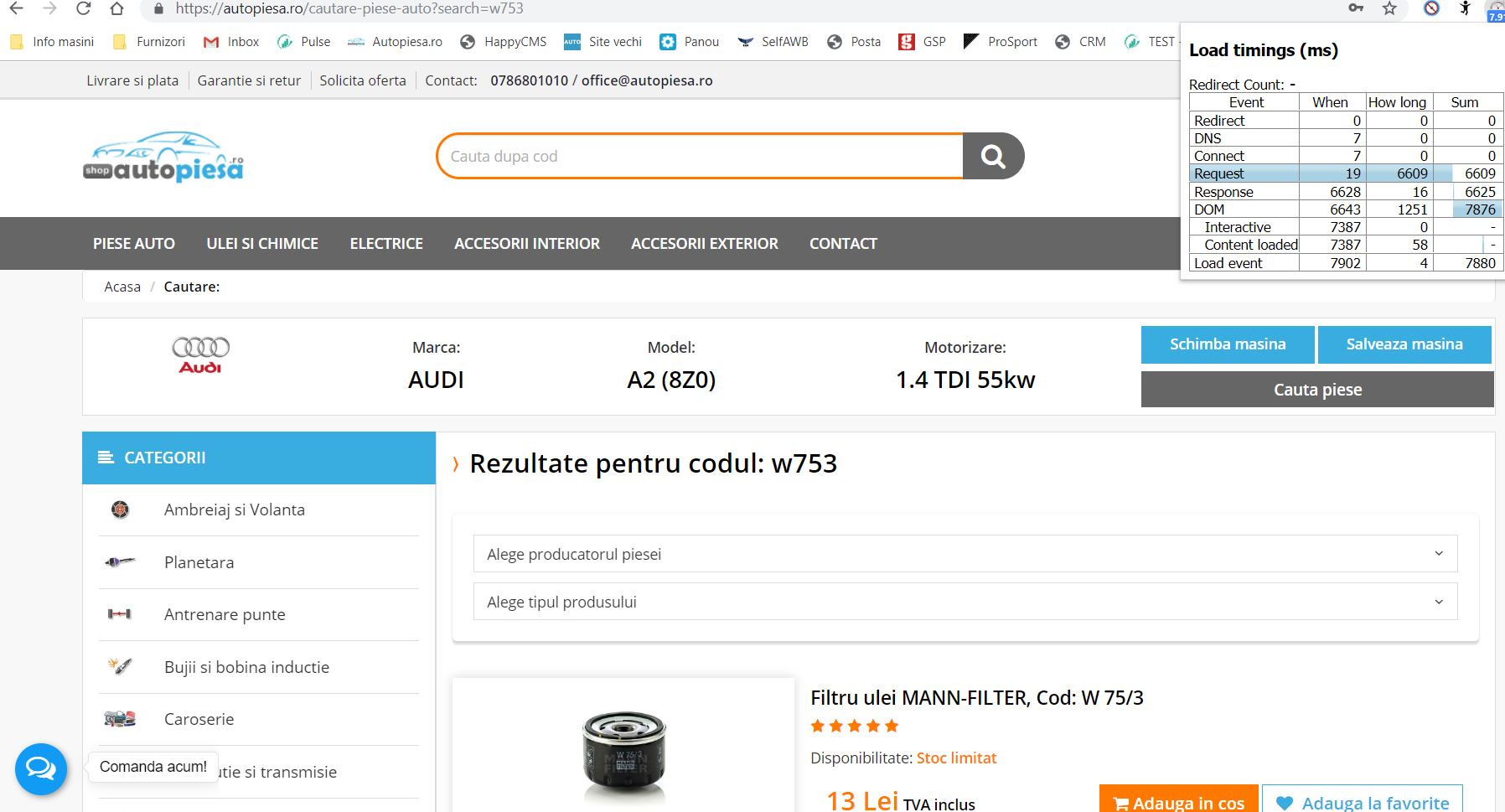Open Antrenare punte category link
The width and height of the screenshot is (1505, 812).
(225, 614)
